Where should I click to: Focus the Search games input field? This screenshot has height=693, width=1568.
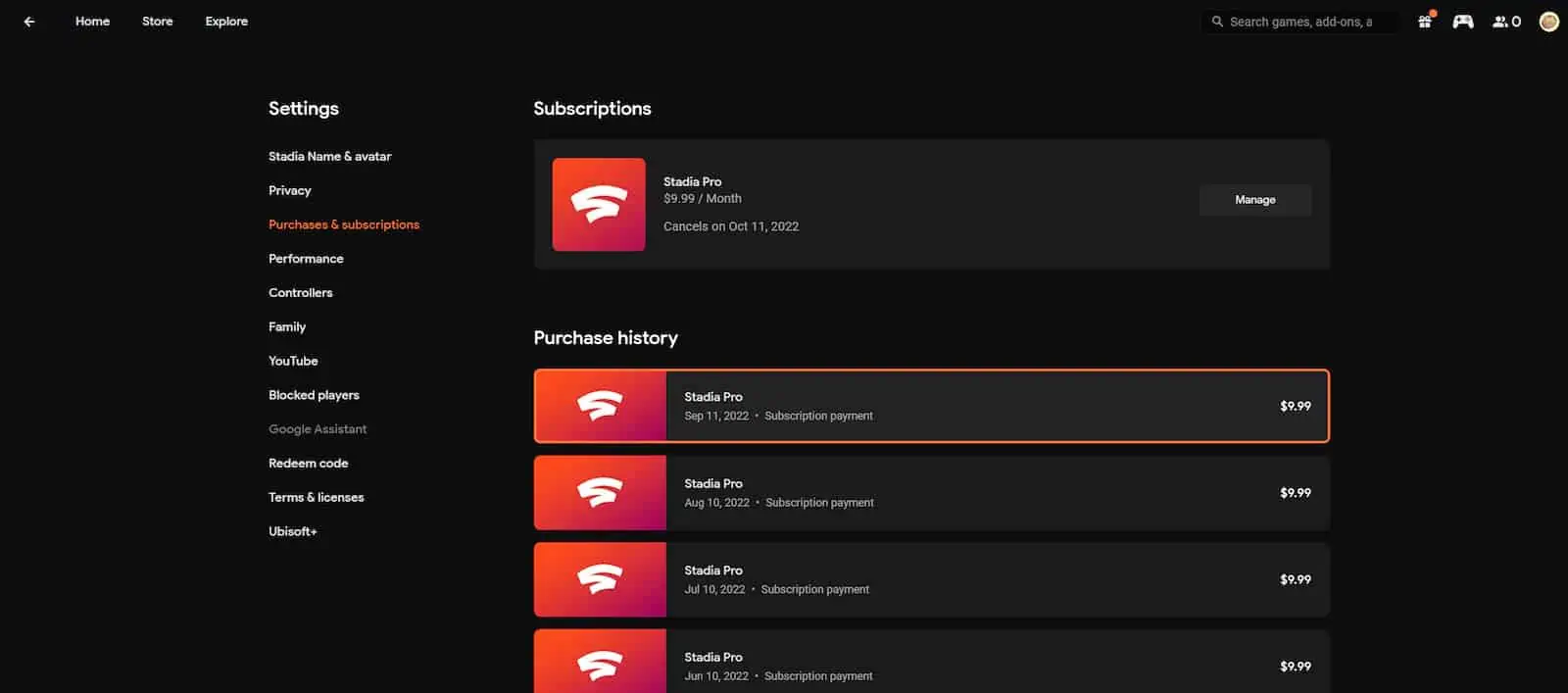(x=1299, y=22)
